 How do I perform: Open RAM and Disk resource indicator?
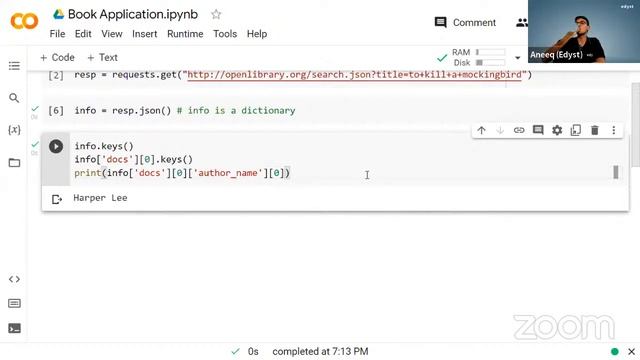point(478,58)
